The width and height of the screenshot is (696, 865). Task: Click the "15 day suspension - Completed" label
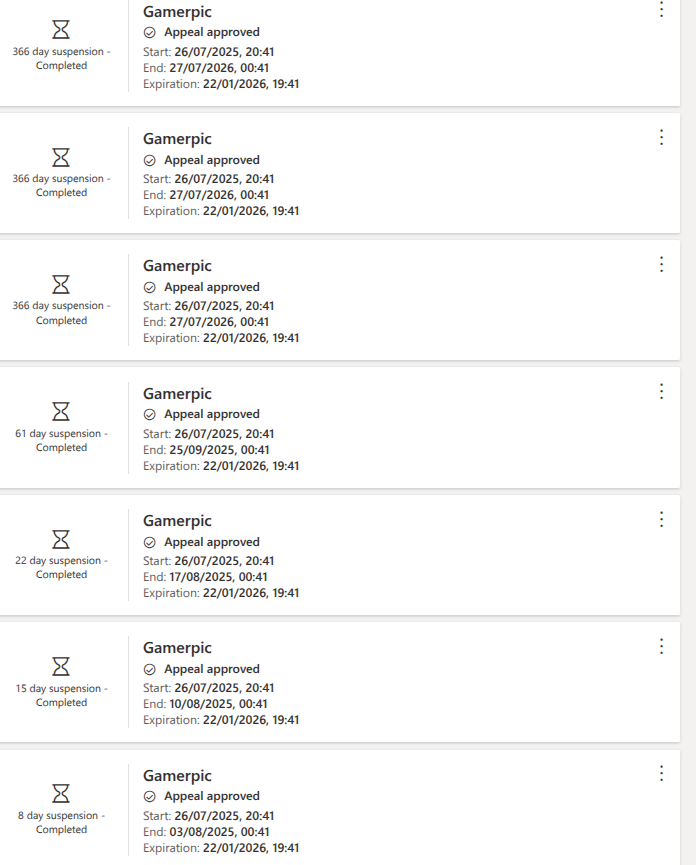point(61,695)
